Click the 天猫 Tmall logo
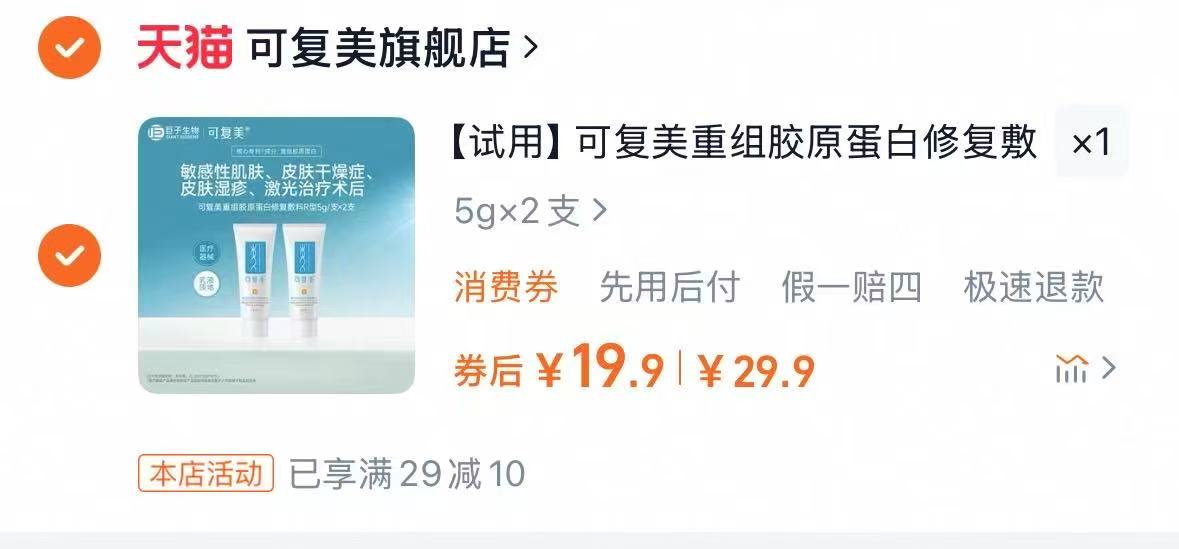Screen dimensions: 1179x549 tap(184, 47)
